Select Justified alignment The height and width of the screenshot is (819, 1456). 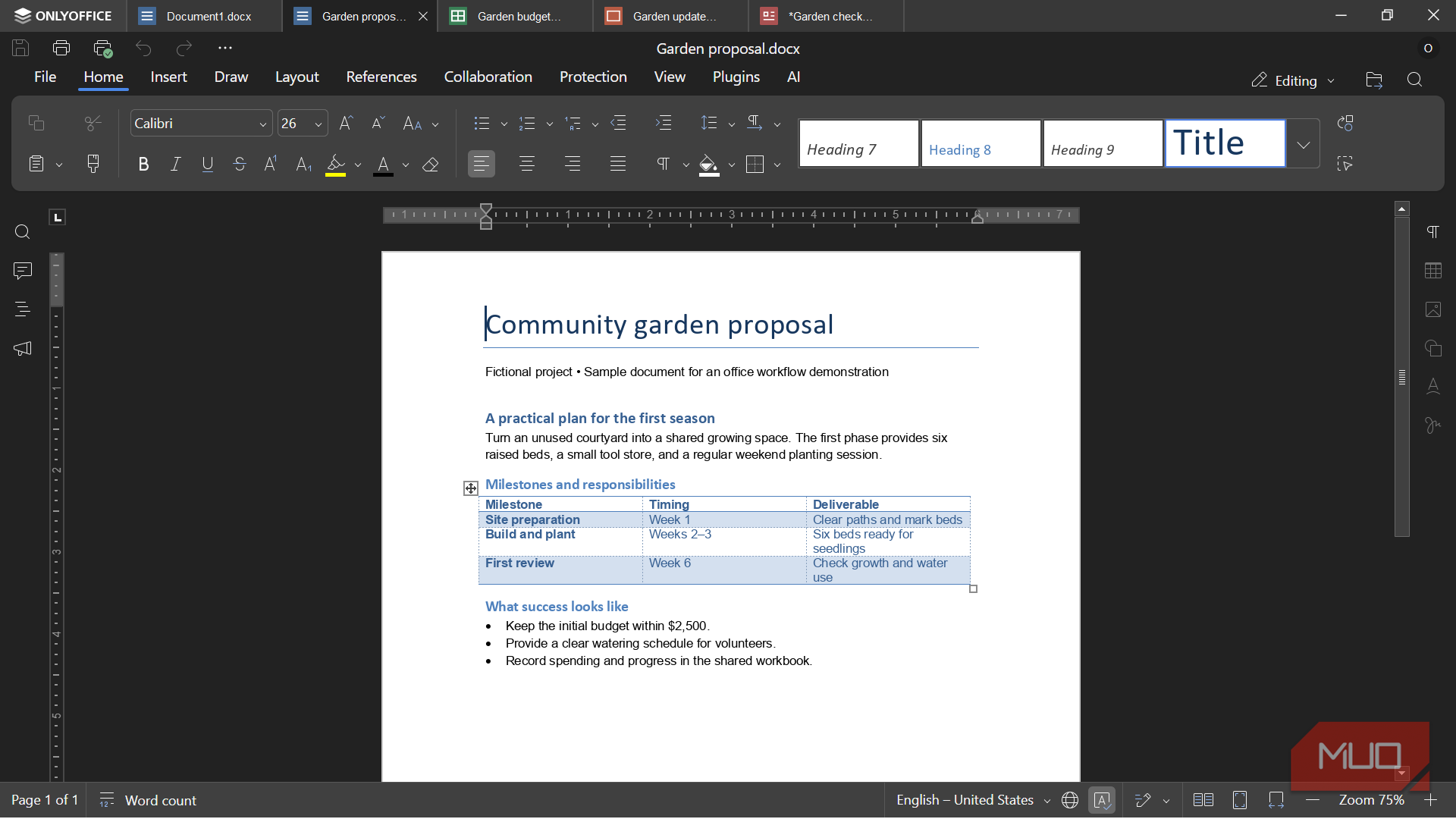pyautogui.click(x=618, y=164)
